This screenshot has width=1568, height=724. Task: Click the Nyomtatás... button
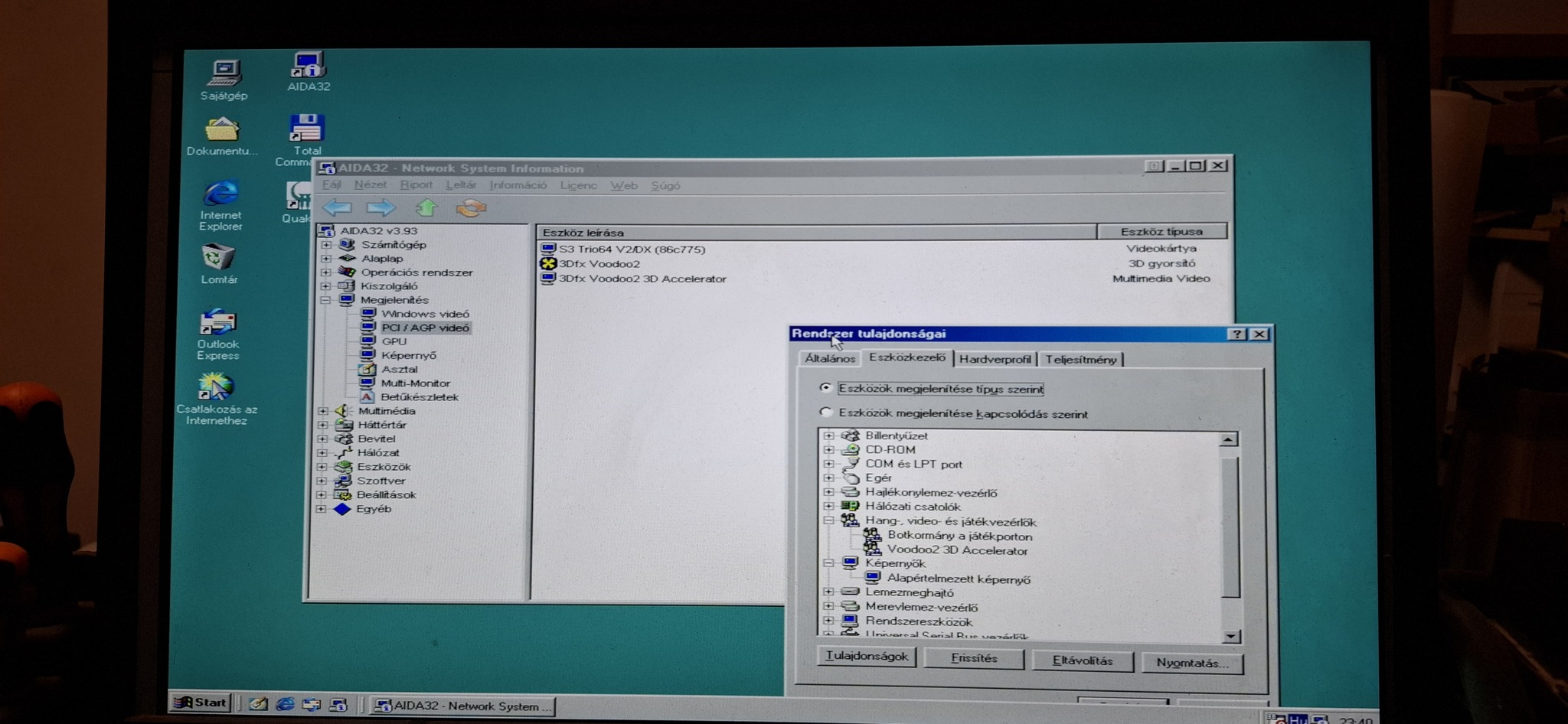click(x=1191, y=663)
